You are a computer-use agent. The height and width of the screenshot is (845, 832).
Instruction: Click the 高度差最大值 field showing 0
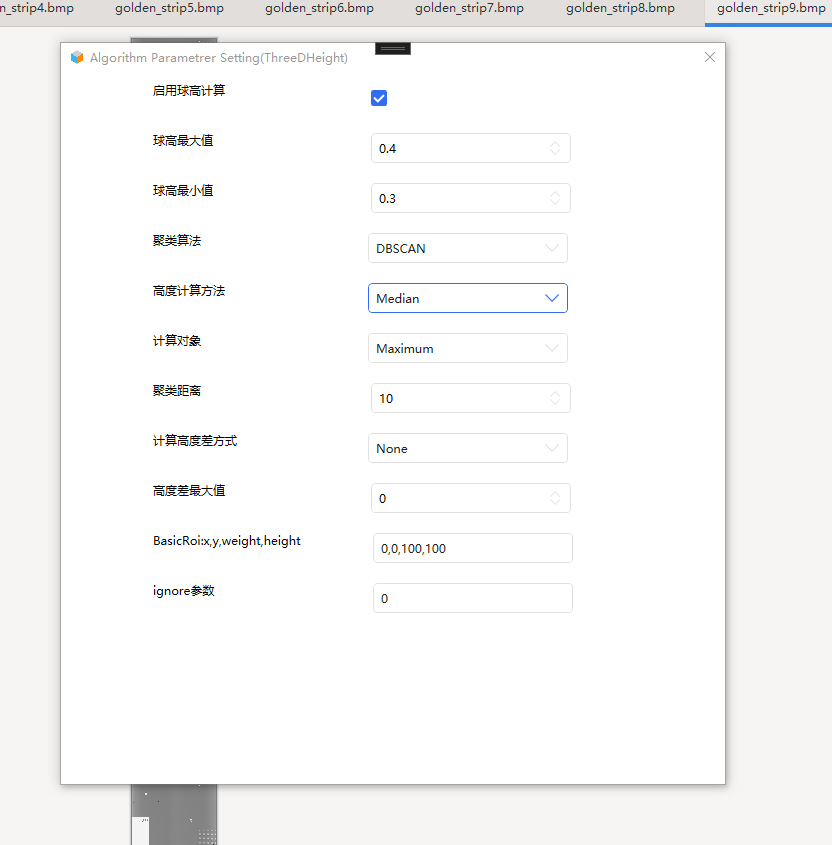click(x=470, y=498)
